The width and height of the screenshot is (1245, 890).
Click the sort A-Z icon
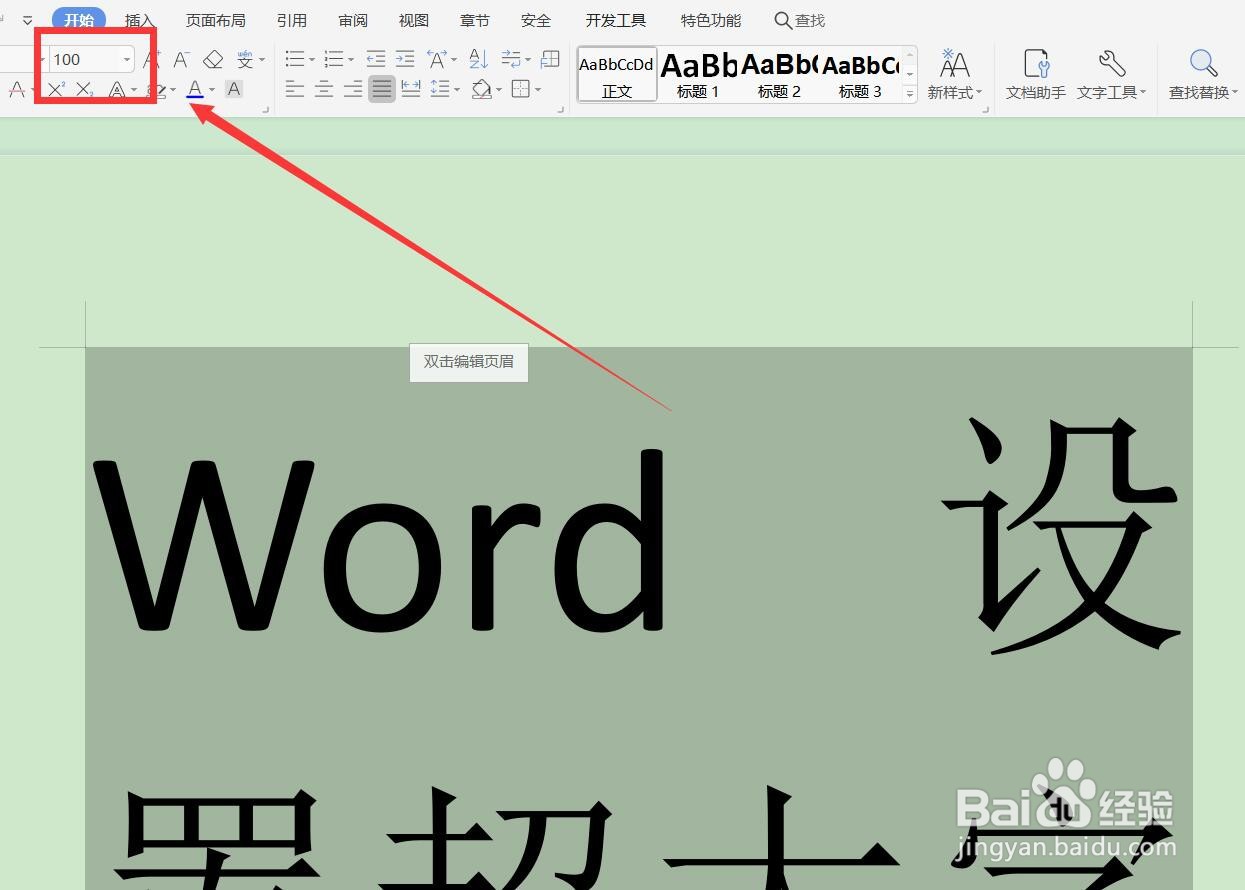click(479, 60)
